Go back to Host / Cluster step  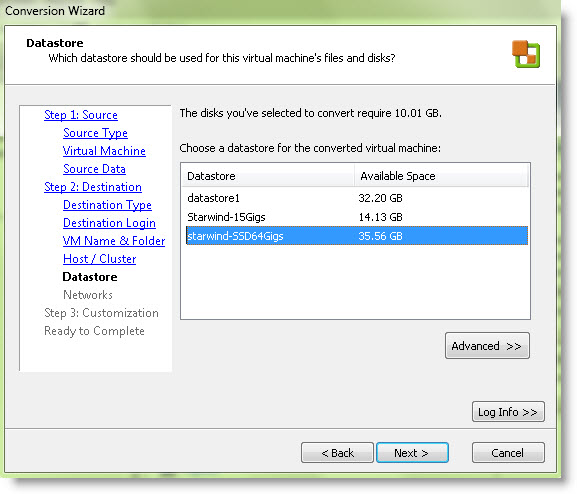pyautogui.click(x=99, y=259)
